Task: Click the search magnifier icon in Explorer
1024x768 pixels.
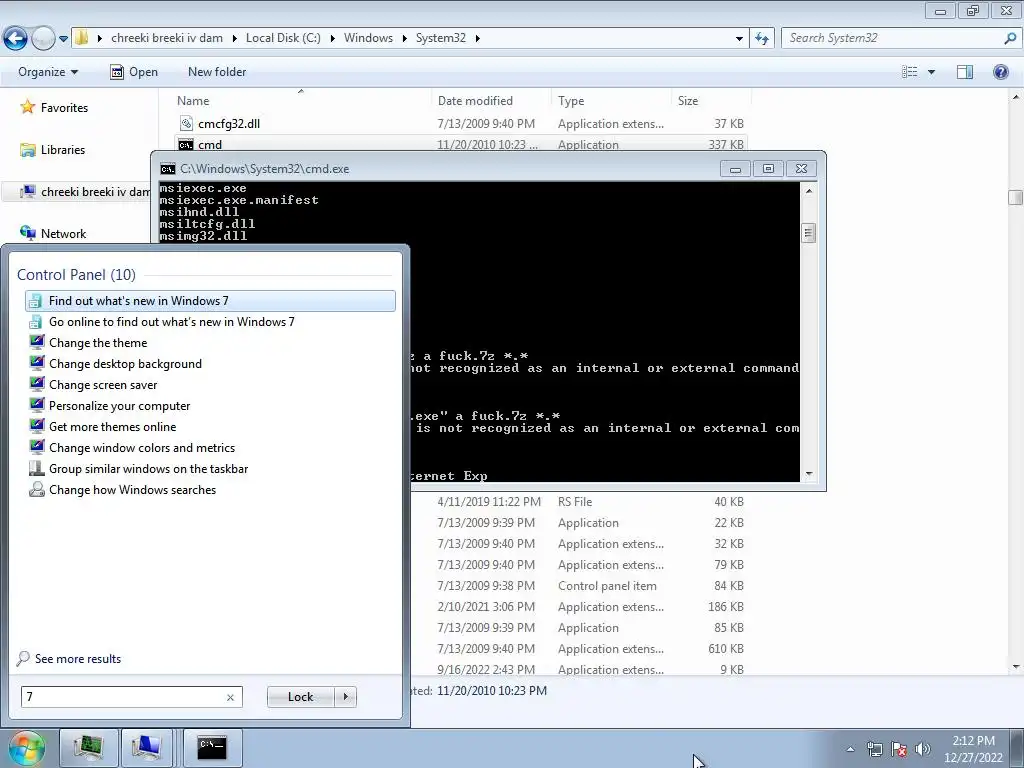Action: [x=1010, y=38]
